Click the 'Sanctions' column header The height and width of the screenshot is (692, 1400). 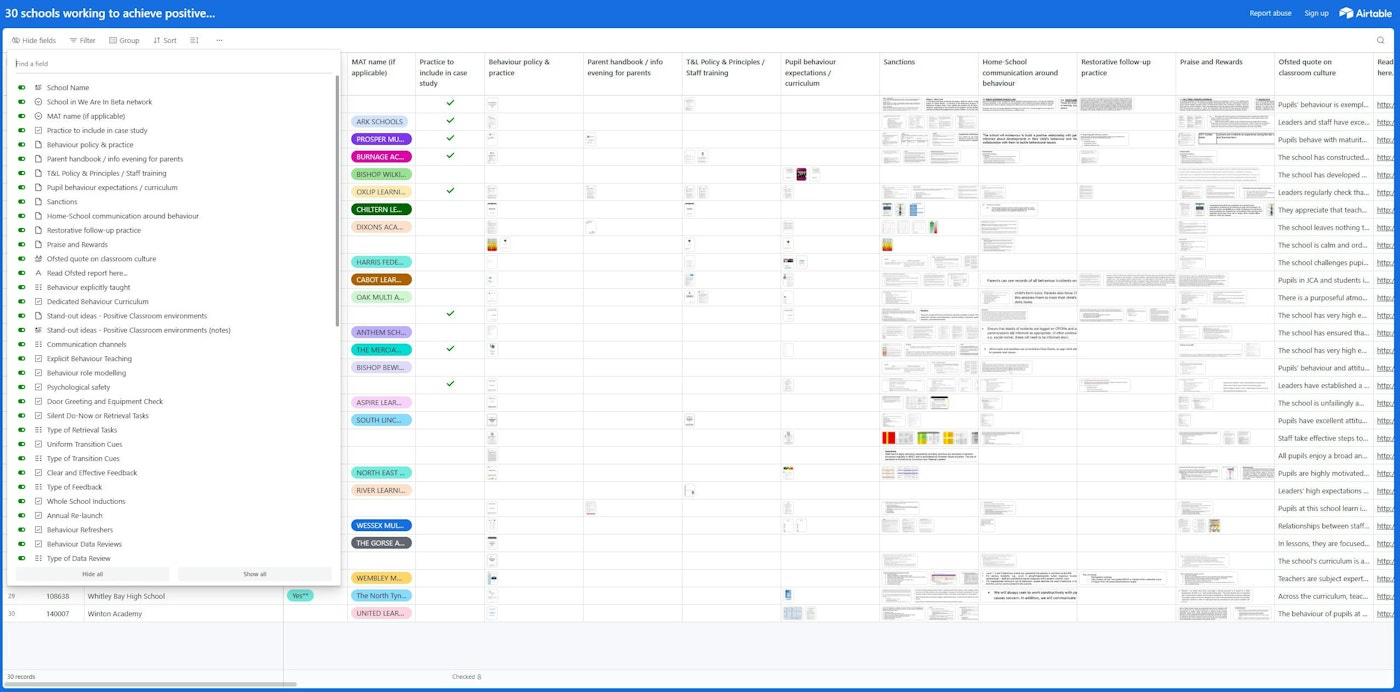coord(928,74)
